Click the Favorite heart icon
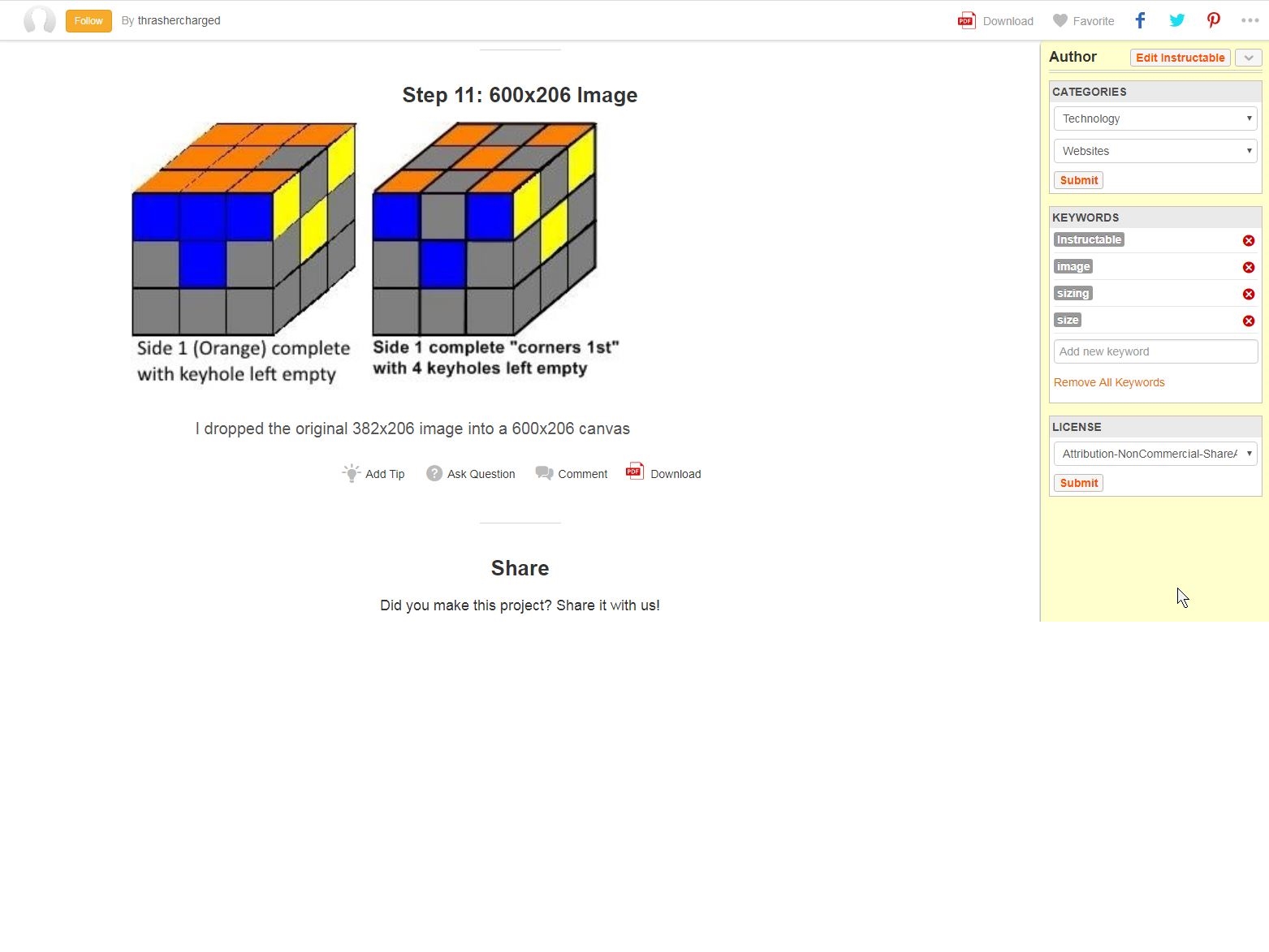This screenshot has height=952, width=1269. (1060, 21)
